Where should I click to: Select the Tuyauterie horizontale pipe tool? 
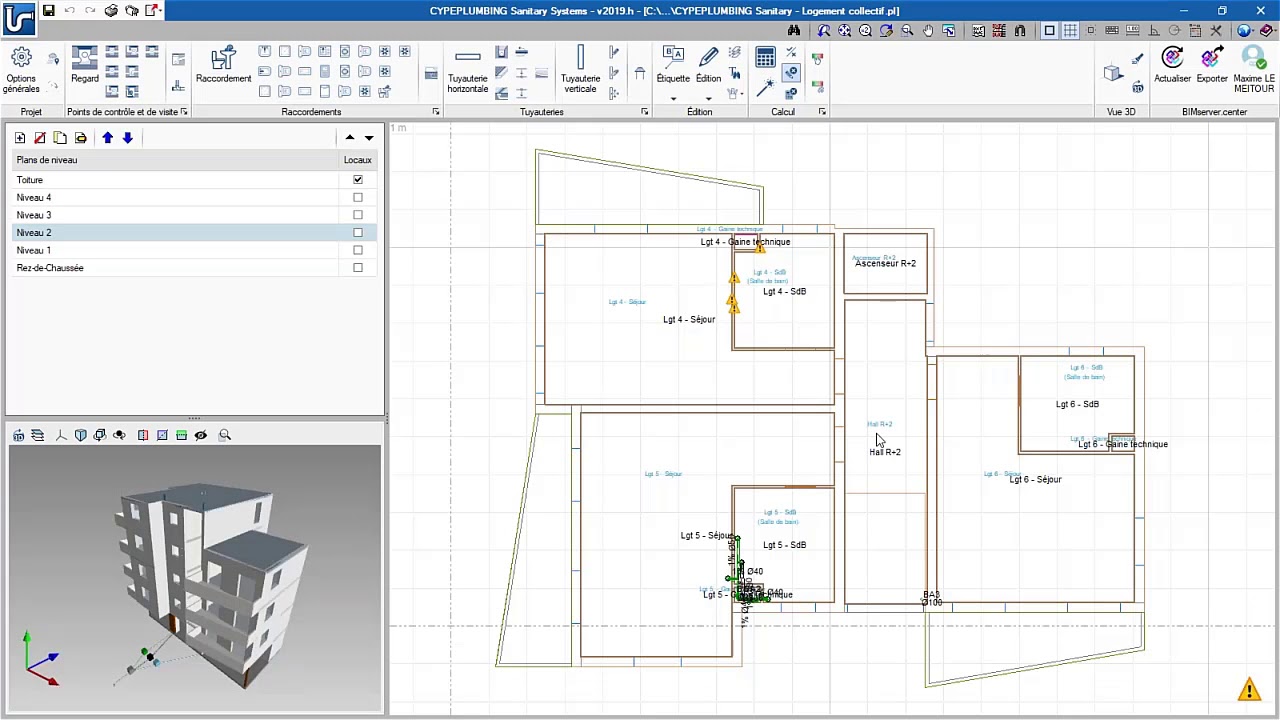click(x=467, y=70)
